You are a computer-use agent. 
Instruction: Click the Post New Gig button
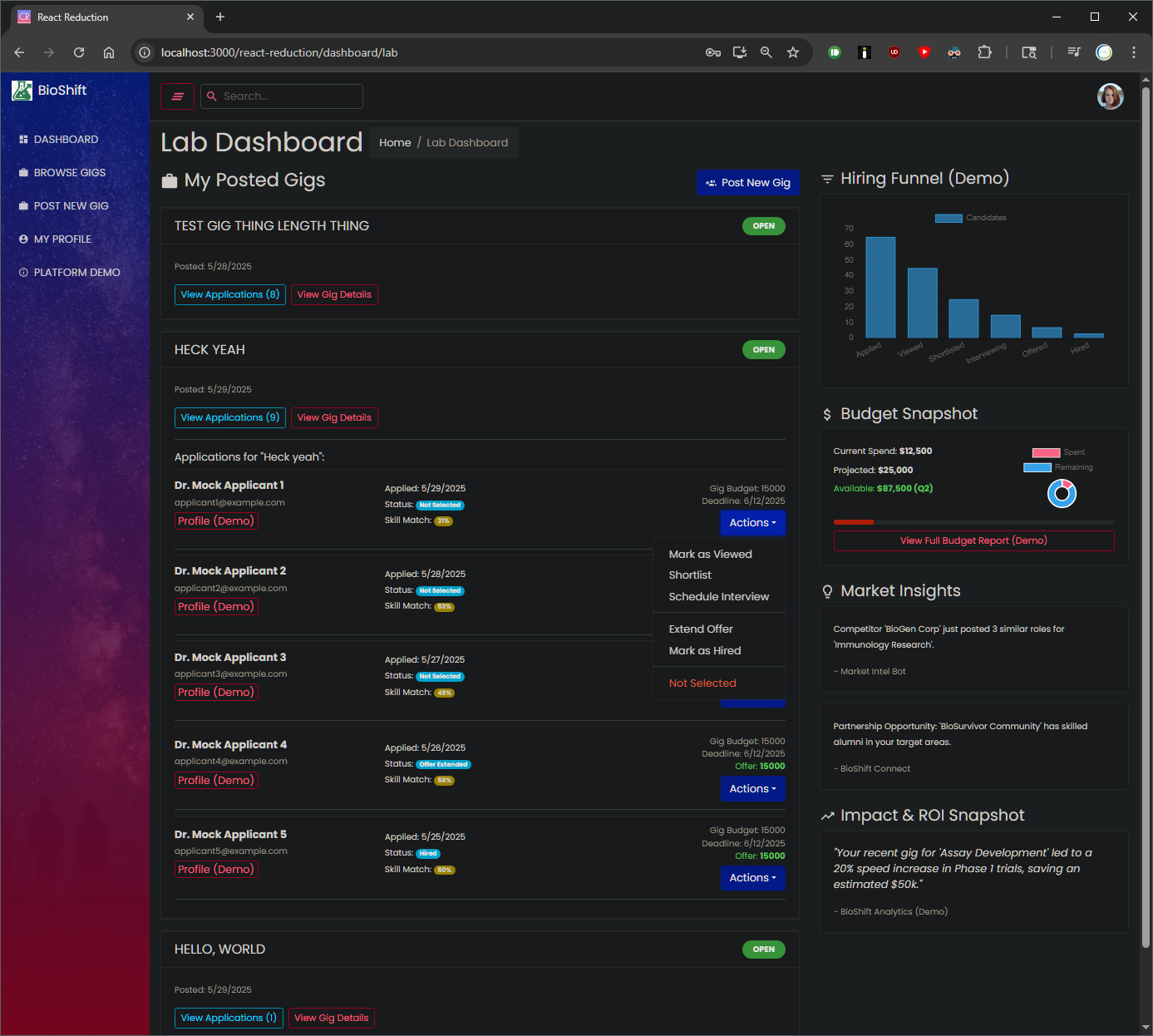pyautogui.click(x=747, y=183)
